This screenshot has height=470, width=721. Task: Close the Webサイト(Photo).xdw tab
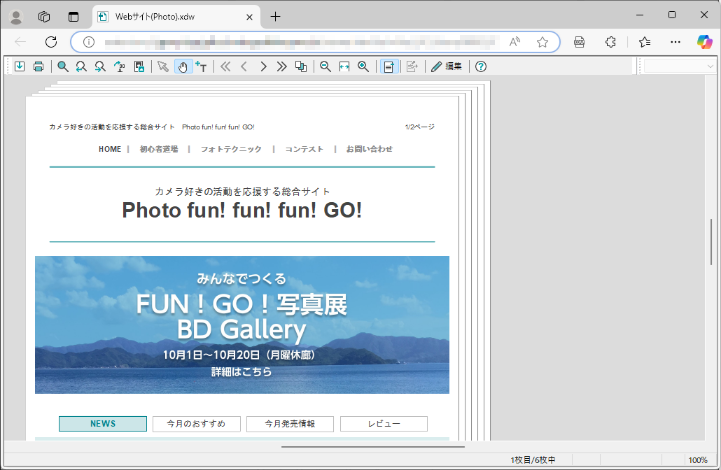point(249,17)
